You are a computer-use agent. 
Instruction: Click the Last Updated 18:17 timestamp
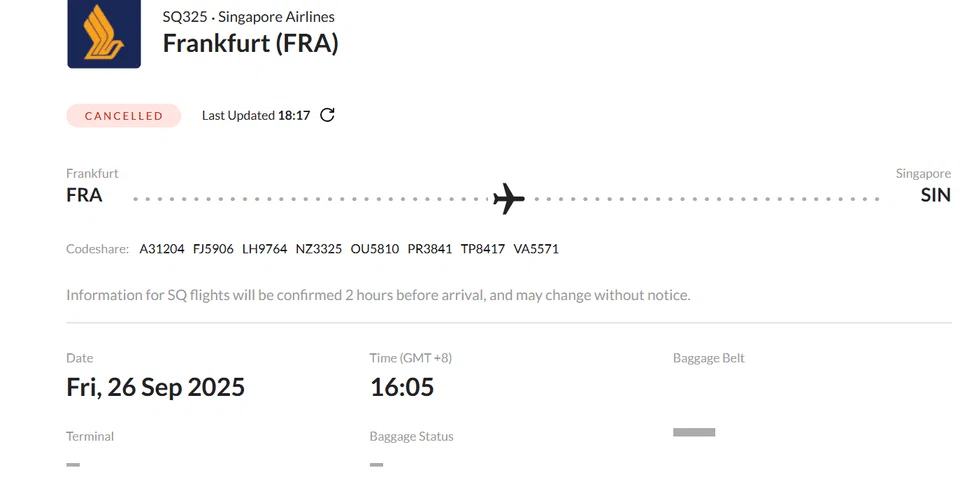(x=256, y=116)
